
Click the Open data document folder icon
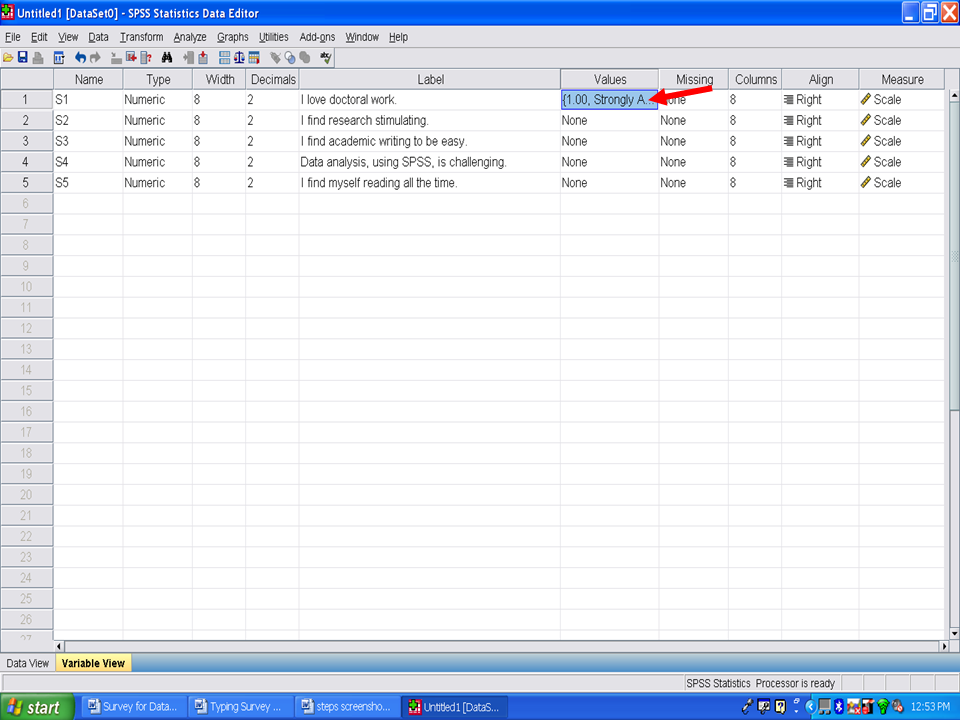[x=8, y=58]
